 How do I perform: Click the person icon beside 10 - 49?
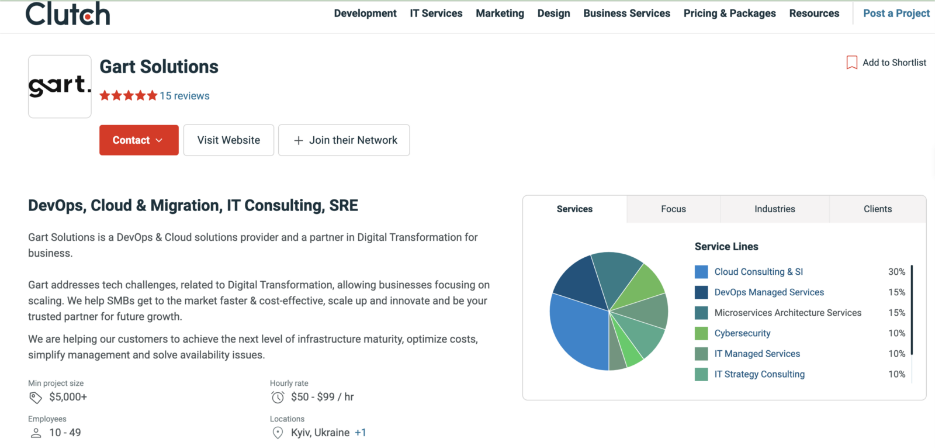coord(35,432)
